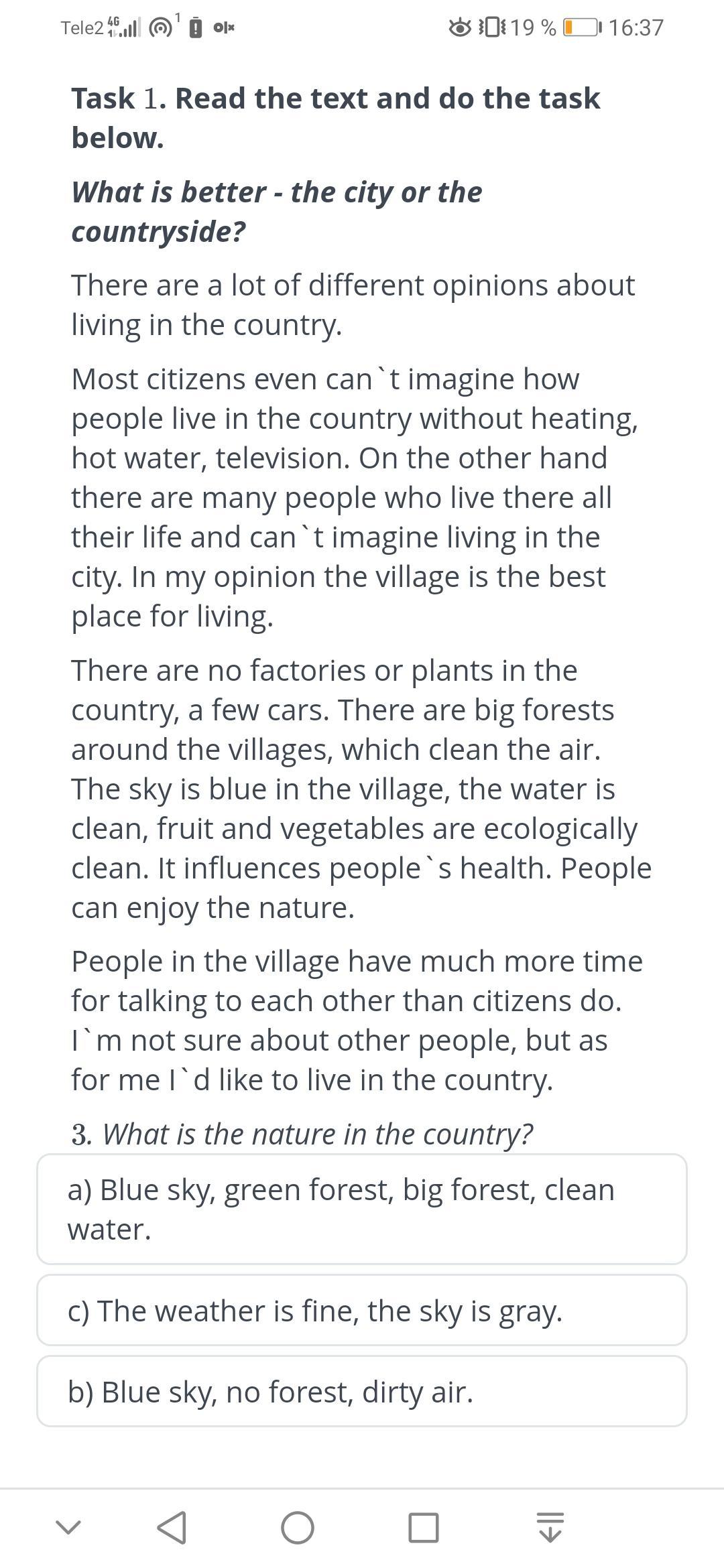Collapse navigation bar with chevron-down icon

[68, 1528]
